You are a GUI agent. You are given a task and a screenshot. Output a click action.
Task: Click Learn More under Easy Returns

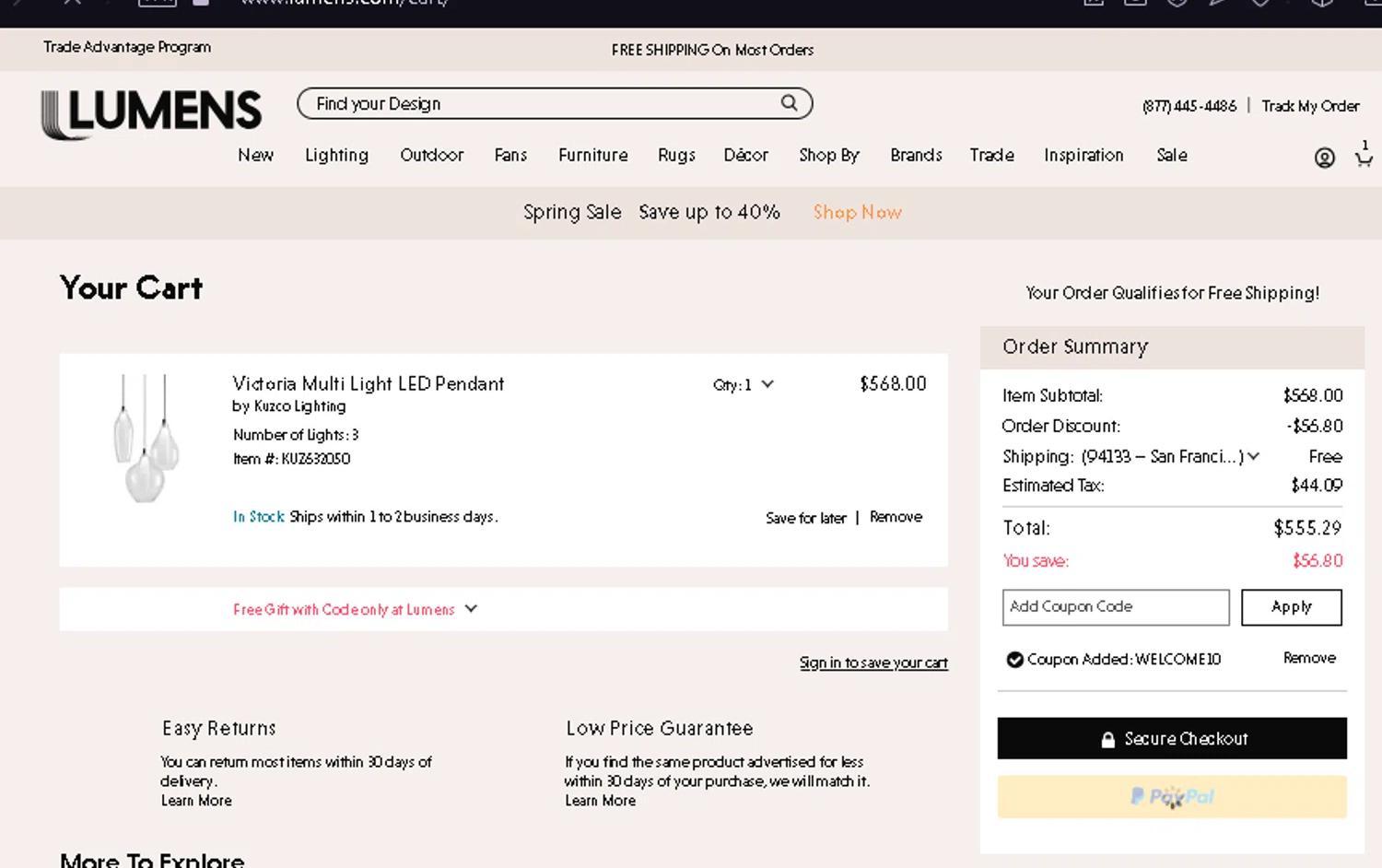coord(196,801)
